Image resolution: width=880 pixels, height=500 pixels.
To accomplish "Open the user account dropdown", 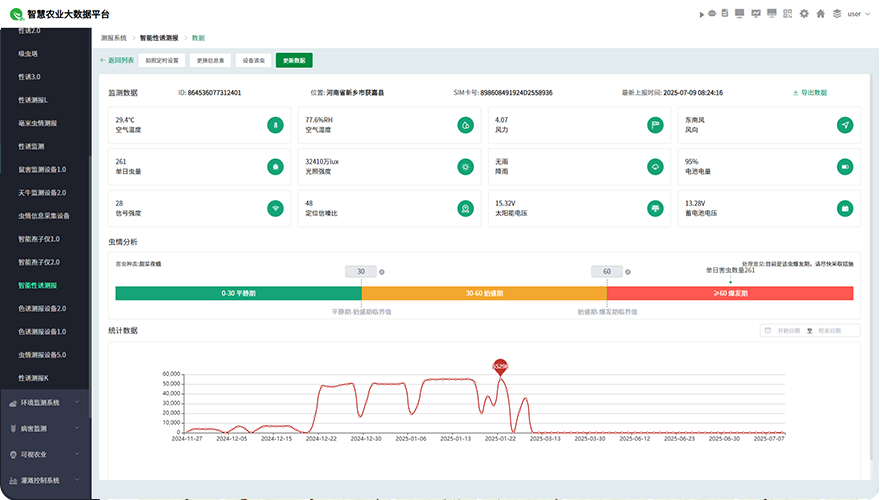I will point(857,14).
